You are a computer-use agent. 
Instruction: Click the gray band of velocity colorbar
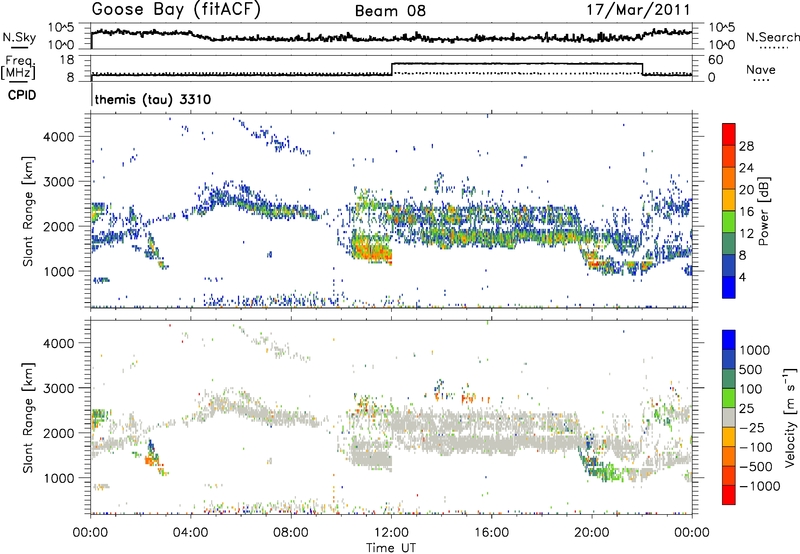tap(729, 418)
